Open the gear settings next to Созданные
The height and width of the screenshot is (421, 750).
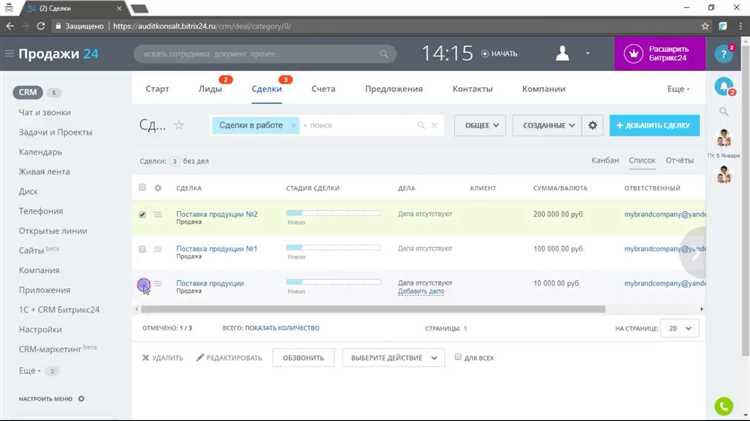point(593,125)
